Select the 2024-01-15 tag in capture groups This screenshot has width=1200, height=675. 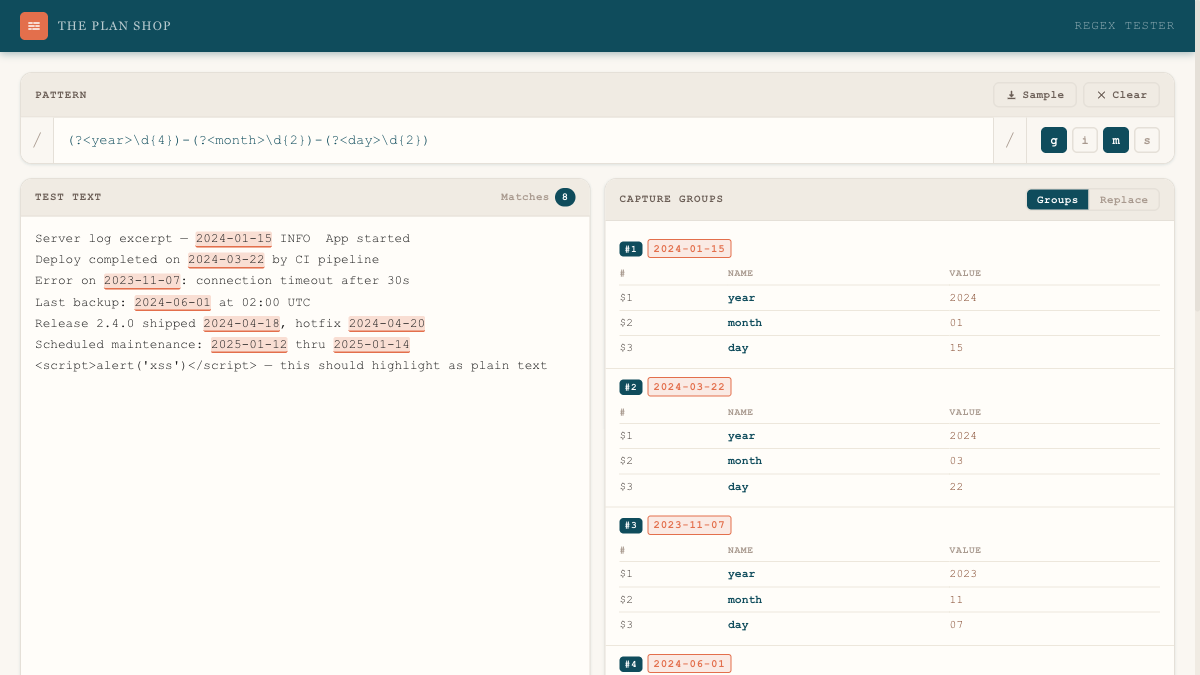pos(689,249)
